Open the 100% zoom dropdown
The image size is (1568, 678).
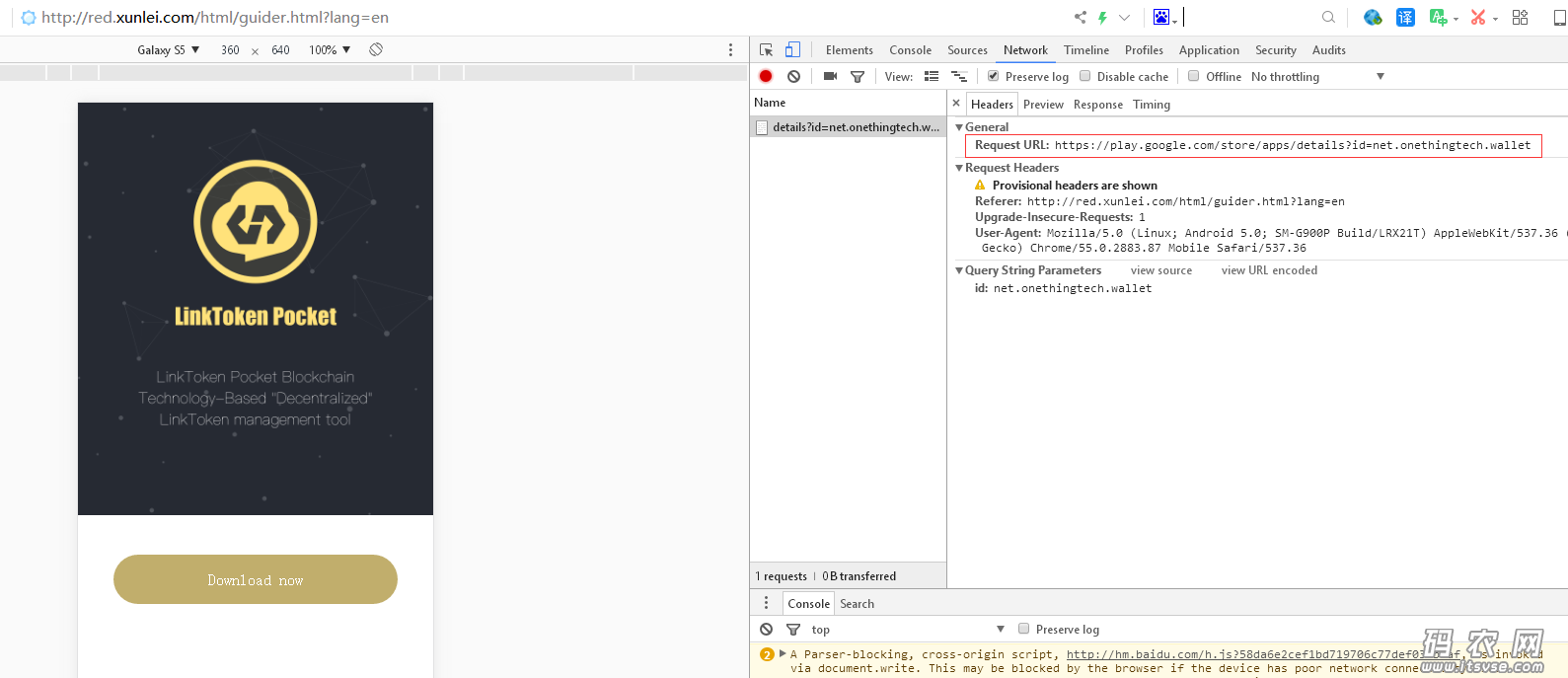[x=330, y=49]
